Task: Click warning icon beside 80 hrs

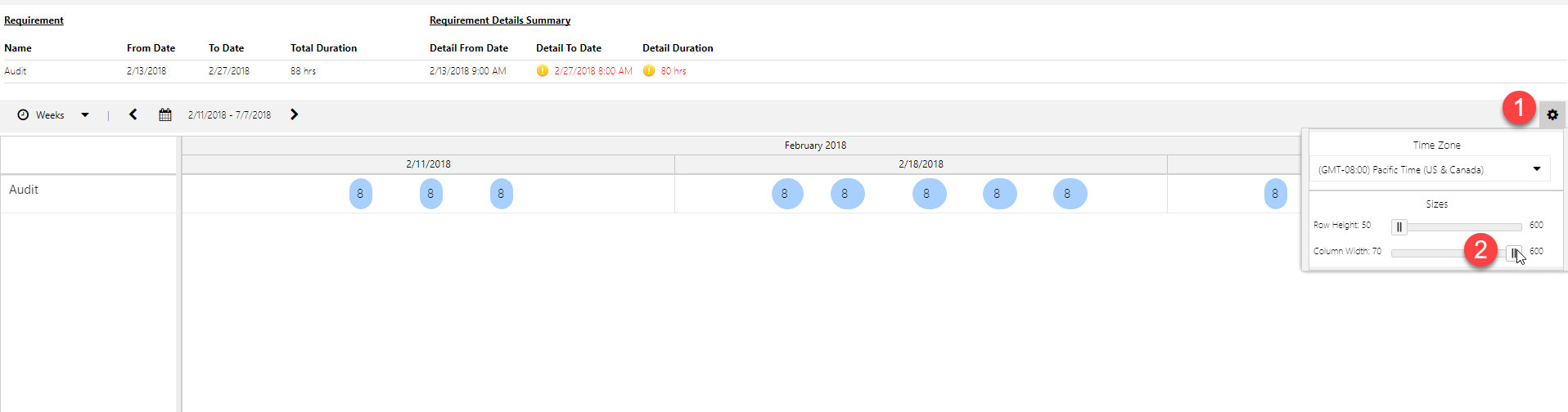Action: point(648,71)
